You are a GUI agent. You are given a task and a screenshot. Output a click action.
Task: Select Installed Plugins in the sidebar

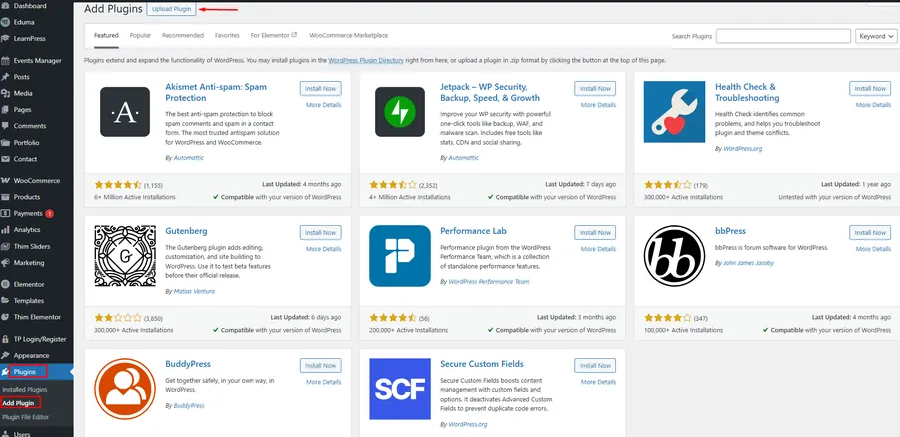click(x=24, y=389)
